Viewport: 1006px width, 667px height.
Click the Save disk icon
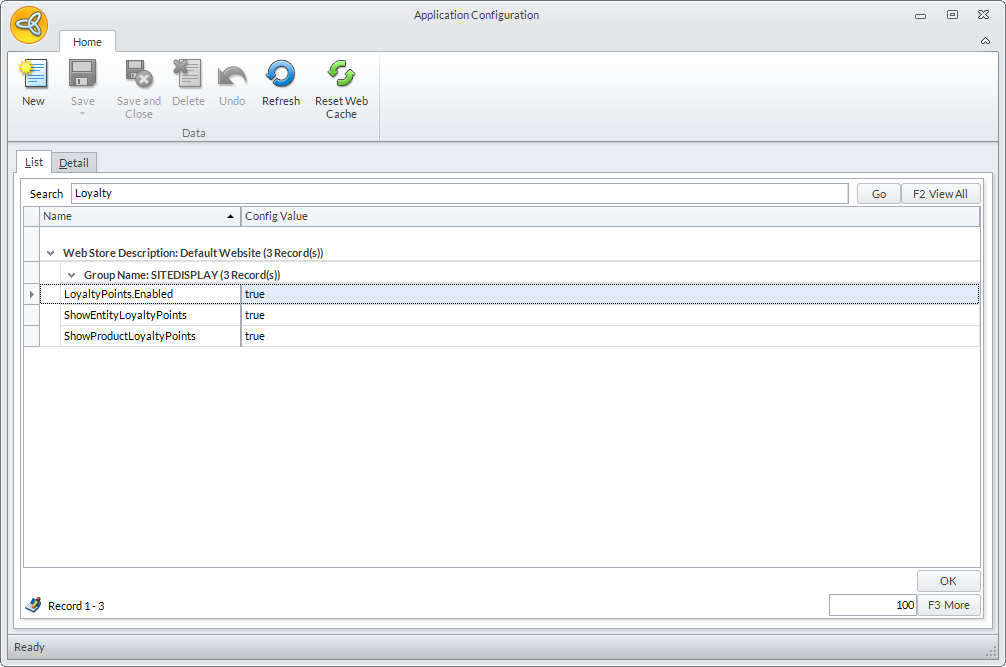tap(83, 75)
